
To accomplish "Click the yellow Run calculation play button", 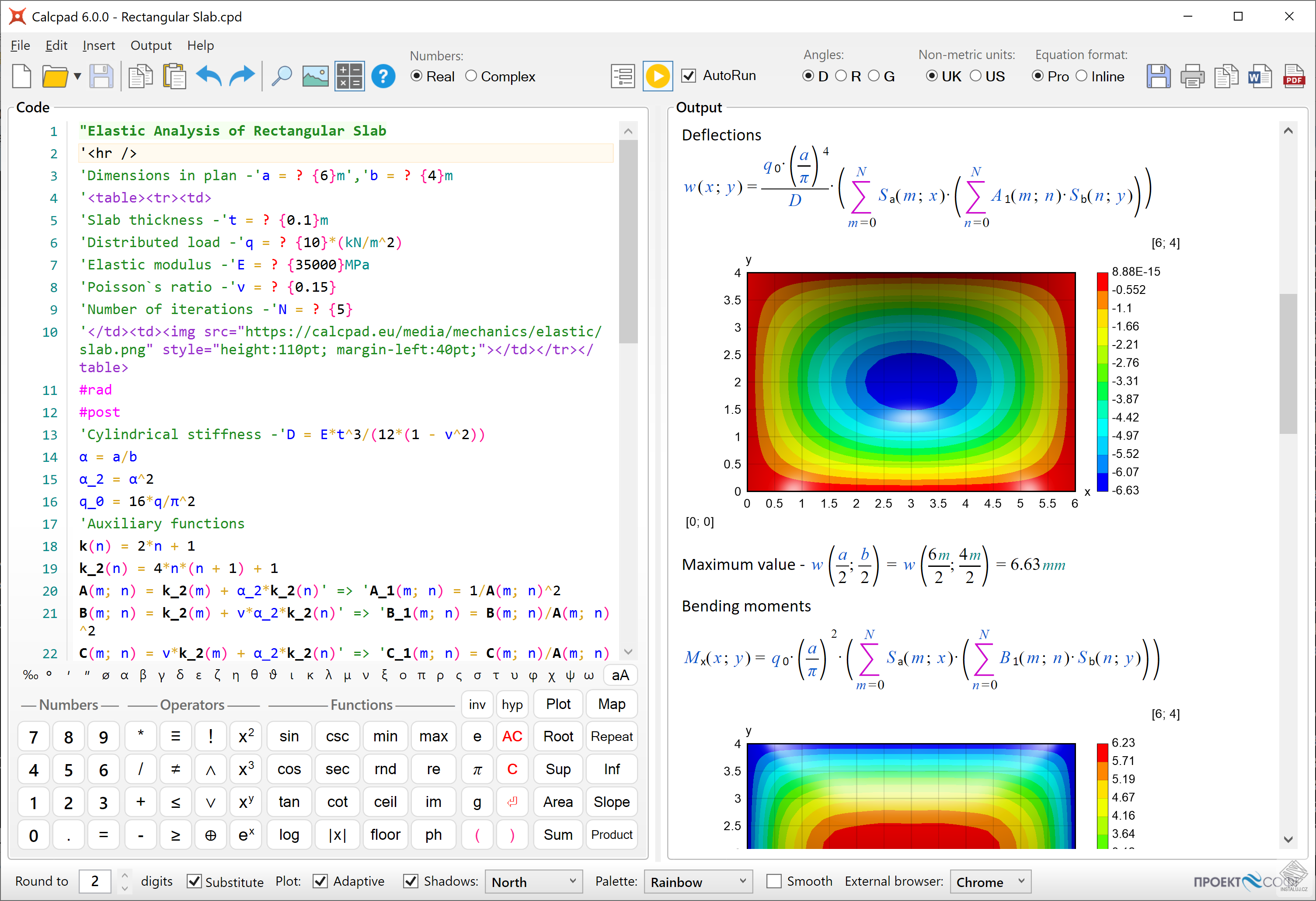I will 658,77.
